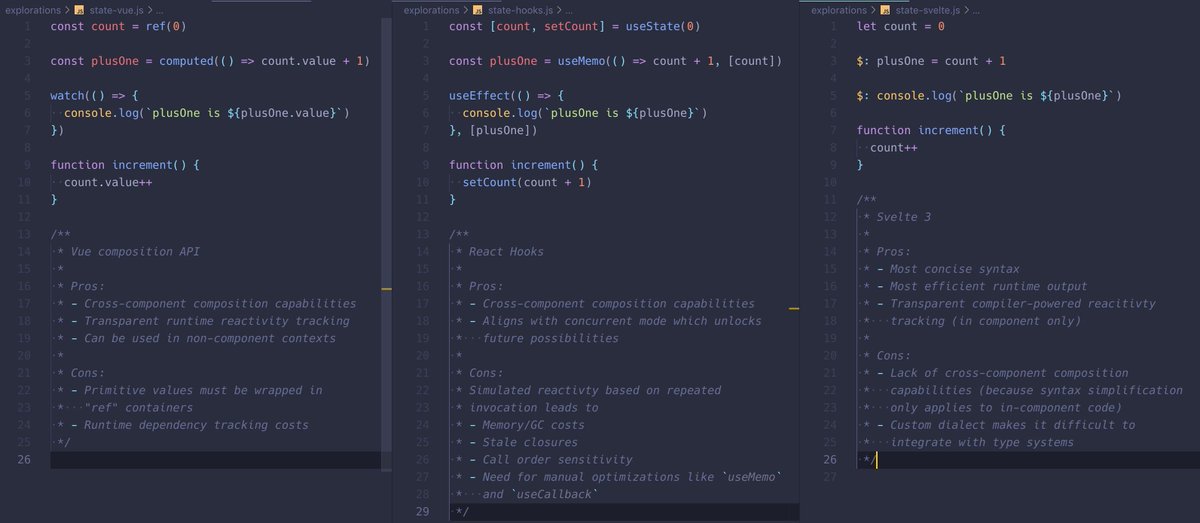Click '$: plusOne = count + 1' line
The height and width of the screenshot is (523, 1200).
click(932, 61)
